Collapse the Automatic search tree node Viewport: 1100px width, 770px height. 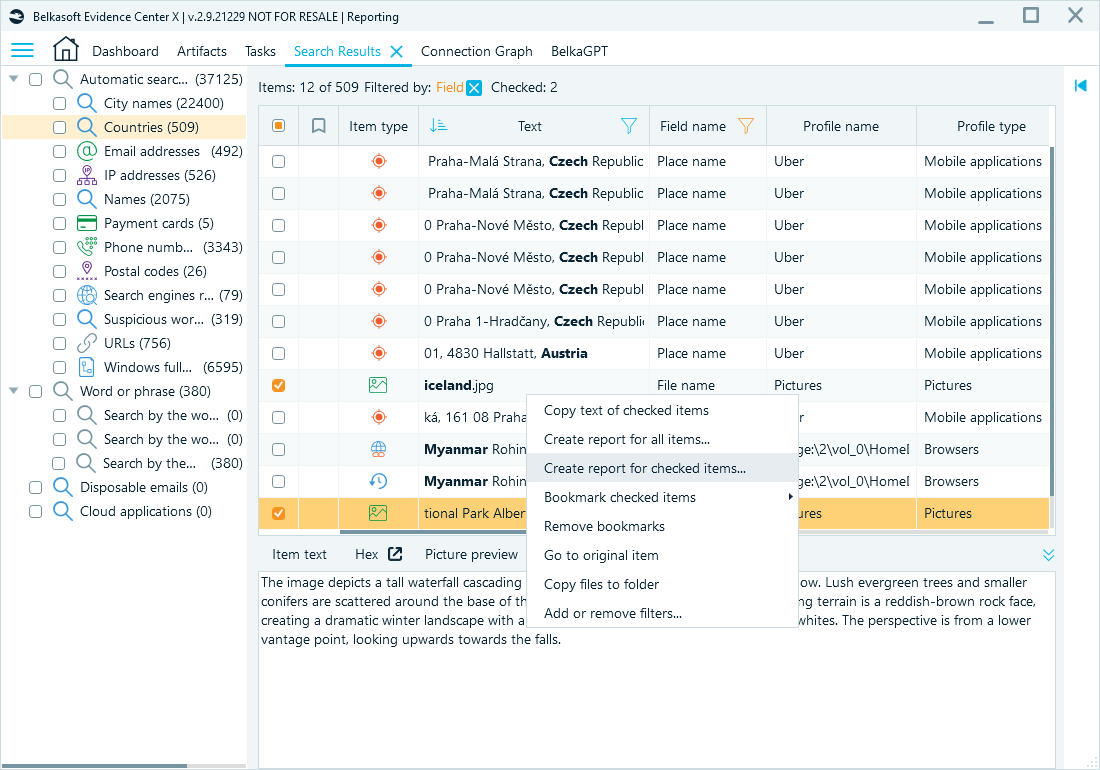click(x=14, y=78)
